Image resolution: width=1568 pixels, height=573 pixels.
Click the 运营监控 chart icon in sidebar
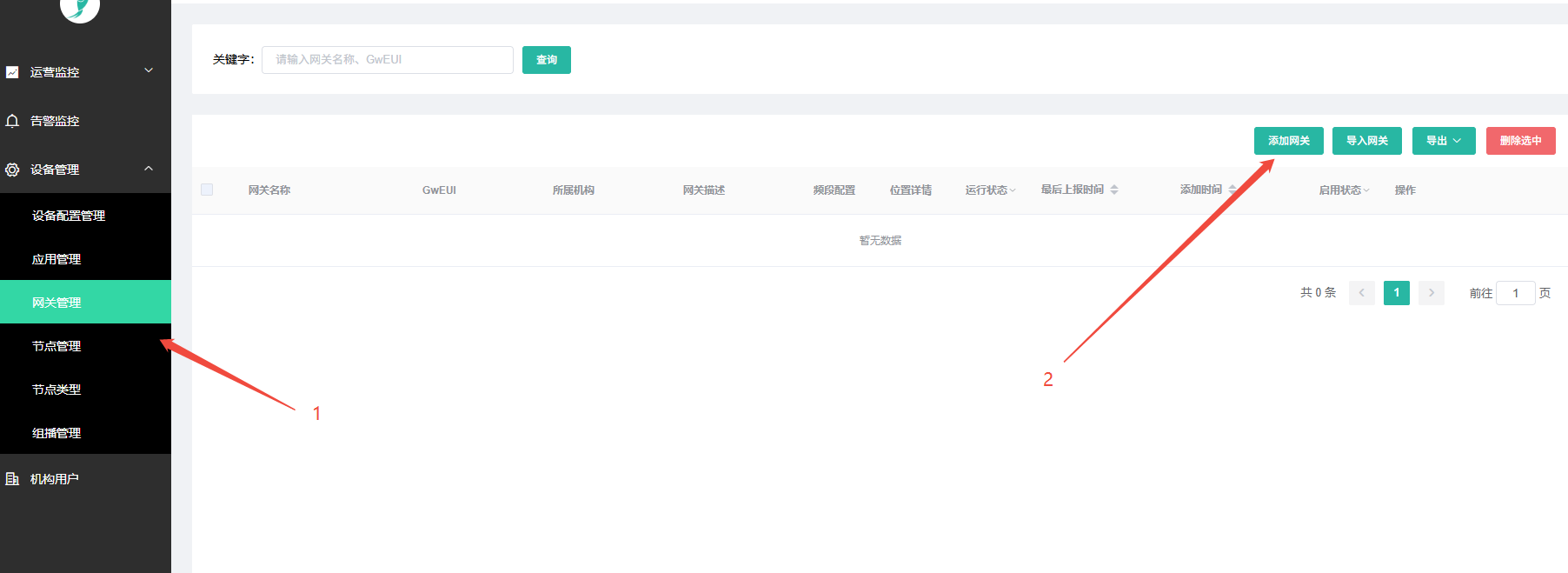(12, 72)
